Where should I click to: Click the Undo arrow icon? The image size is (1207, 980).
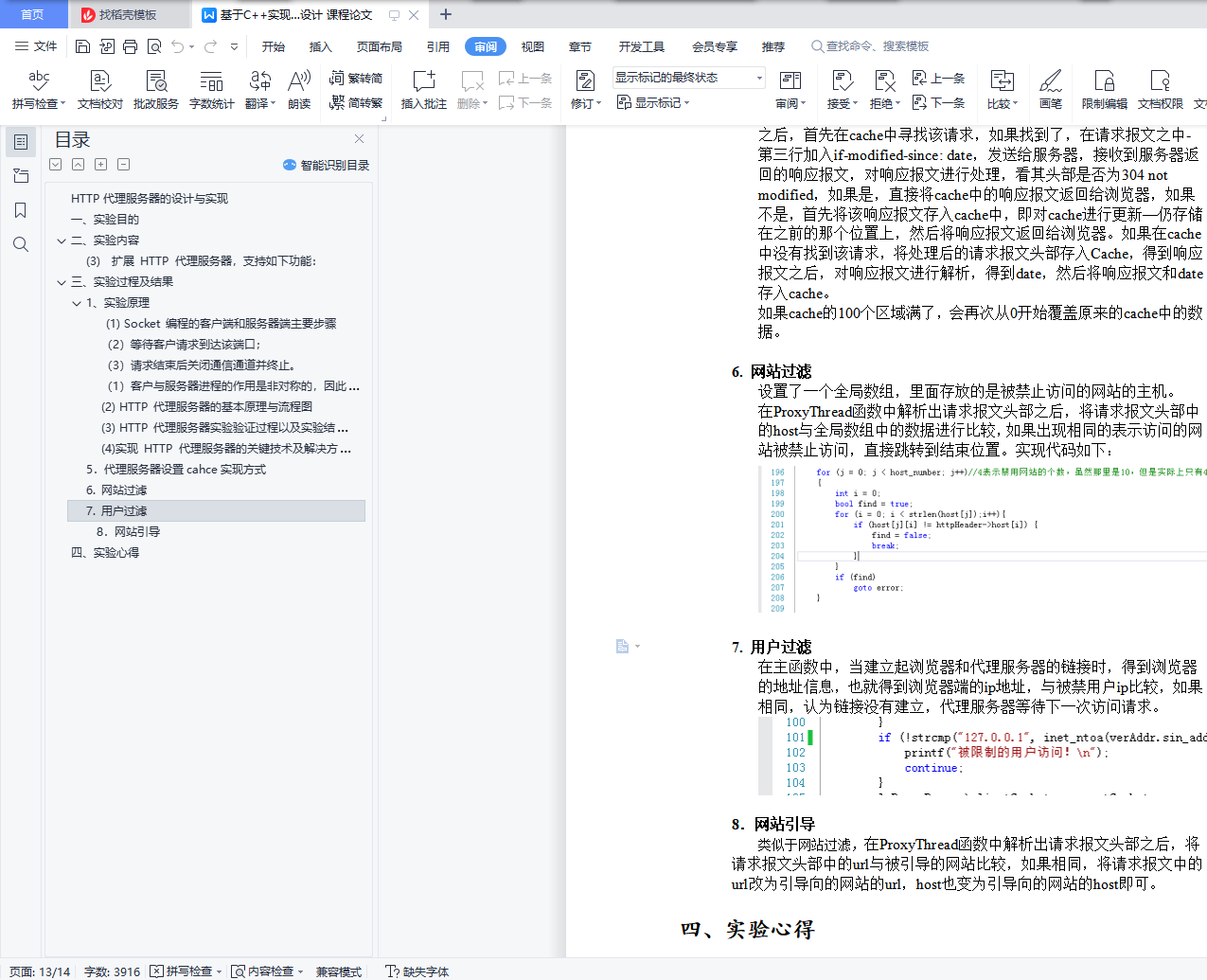click(x=177, y=46)
